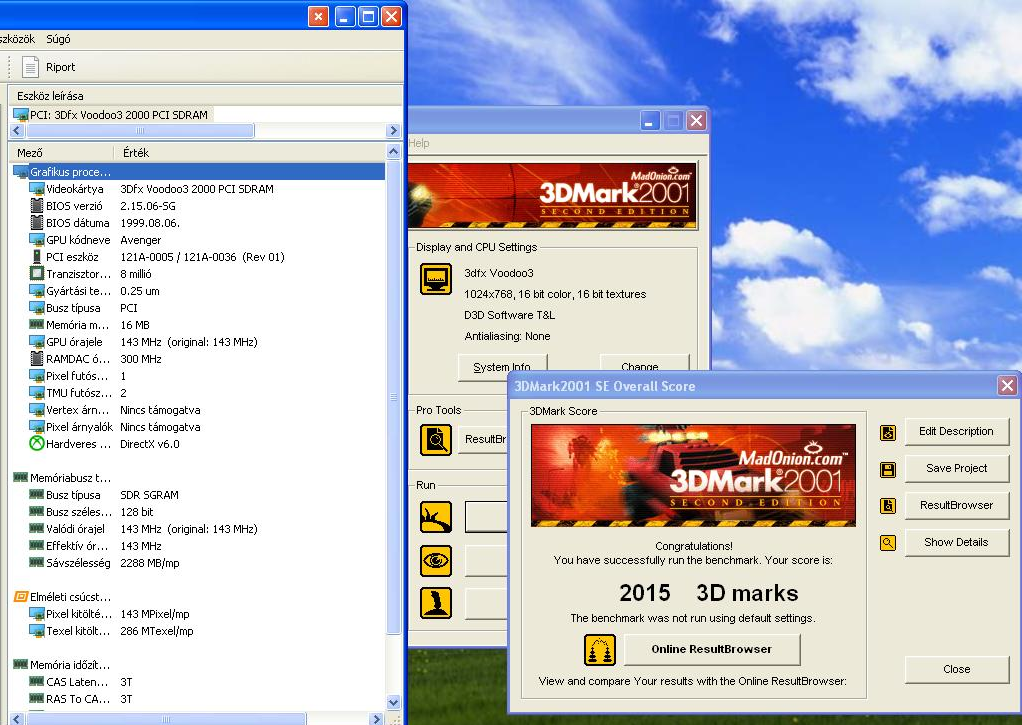Click the Sávszélesség row memory icon

point(37,563)
